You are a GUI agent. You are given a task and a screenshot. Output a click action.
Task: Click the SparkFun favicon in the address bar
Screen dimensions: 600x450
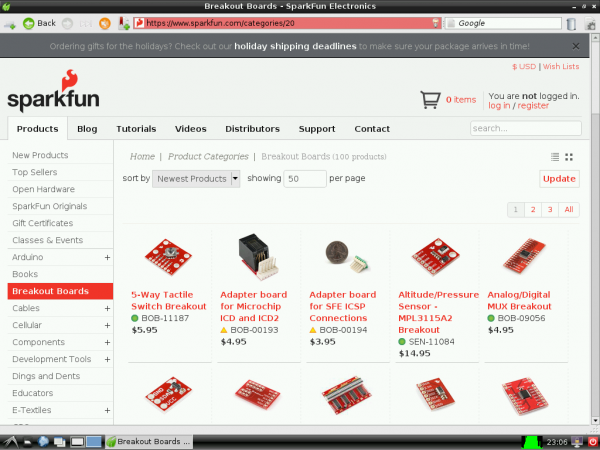pos(139,23)
